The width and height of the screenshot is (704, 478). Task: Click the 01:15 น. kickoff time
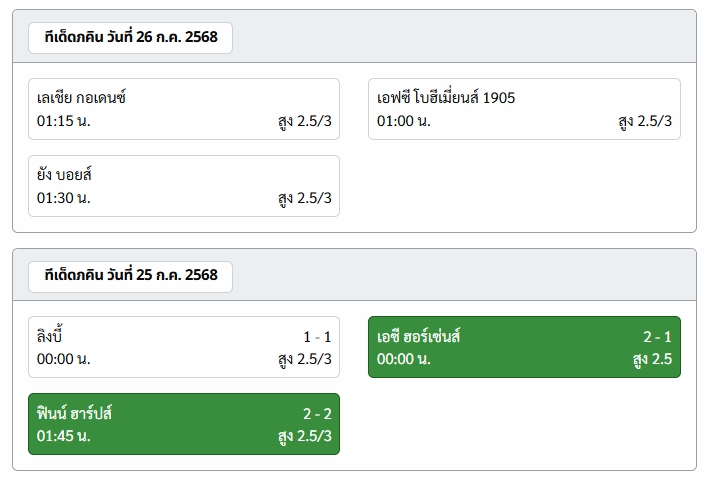[64, 121]
